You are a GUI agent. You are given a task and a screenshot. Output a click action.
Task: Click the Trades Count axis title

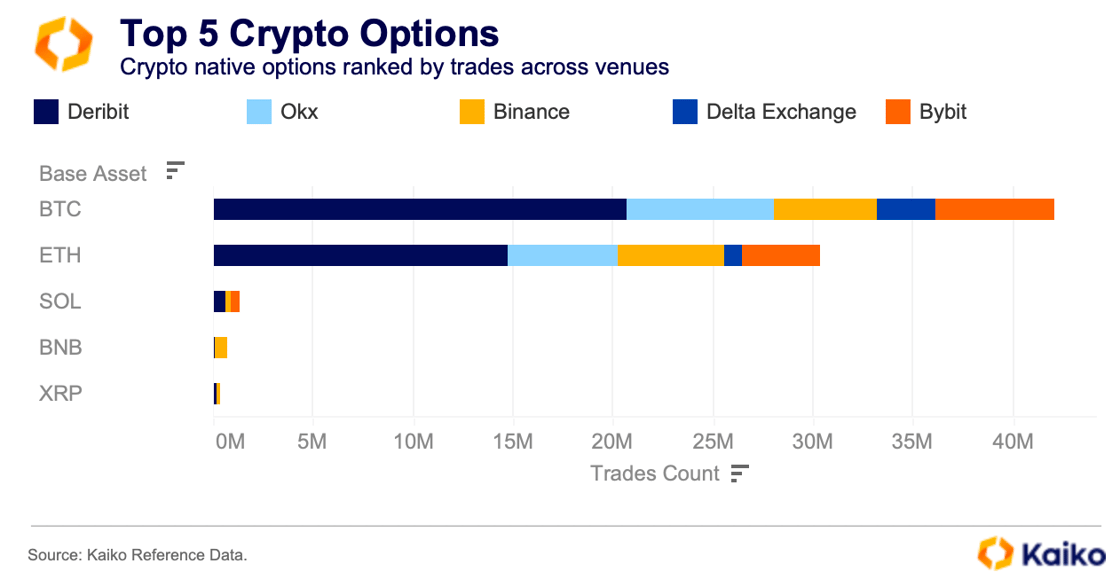(x=655, y=473)
